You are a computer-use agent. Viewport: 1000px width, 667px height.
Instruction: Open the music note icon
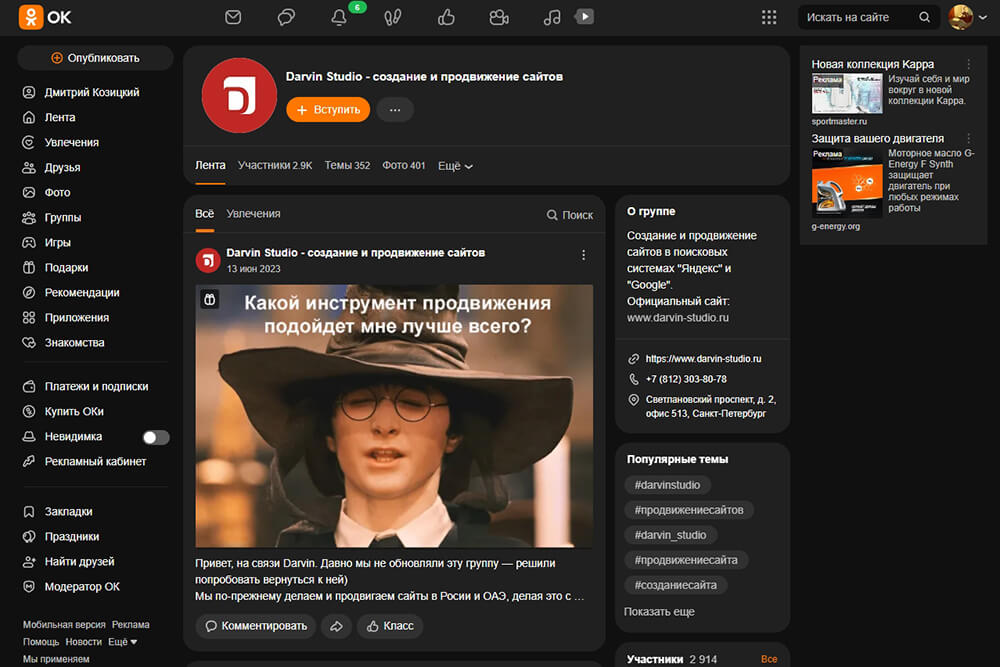tap(552, 17)
